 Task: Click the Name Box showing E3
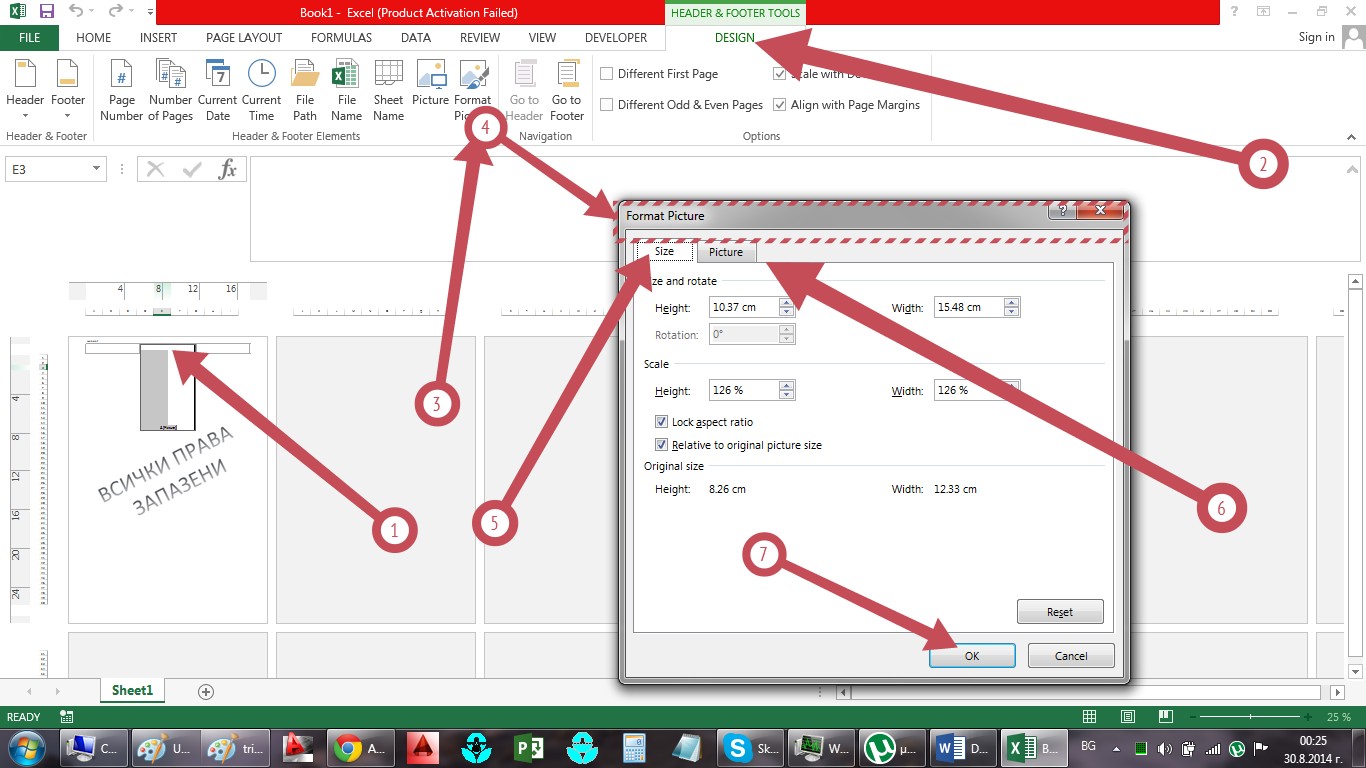(x=47, y=169)
